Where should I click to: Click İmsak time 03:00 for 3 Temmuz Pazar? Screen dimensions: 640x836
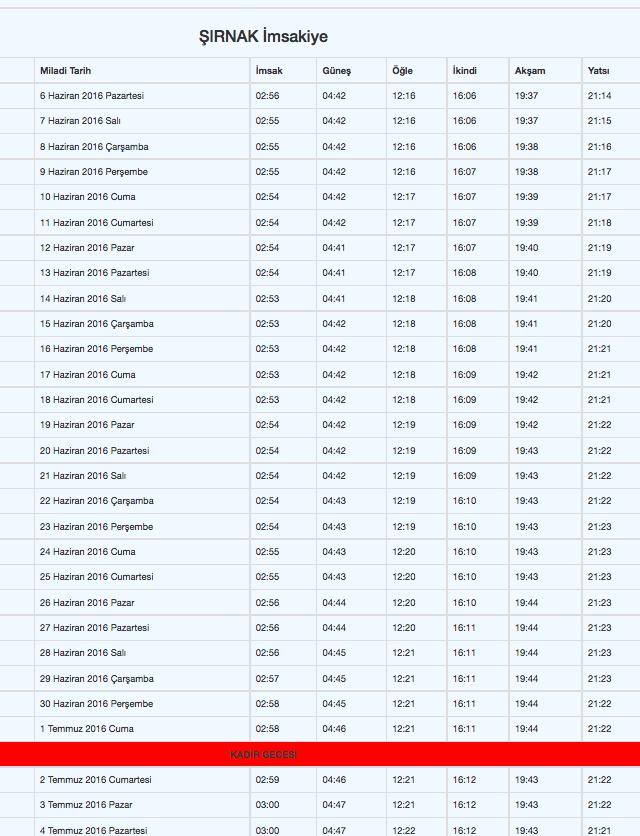point(267,805)
